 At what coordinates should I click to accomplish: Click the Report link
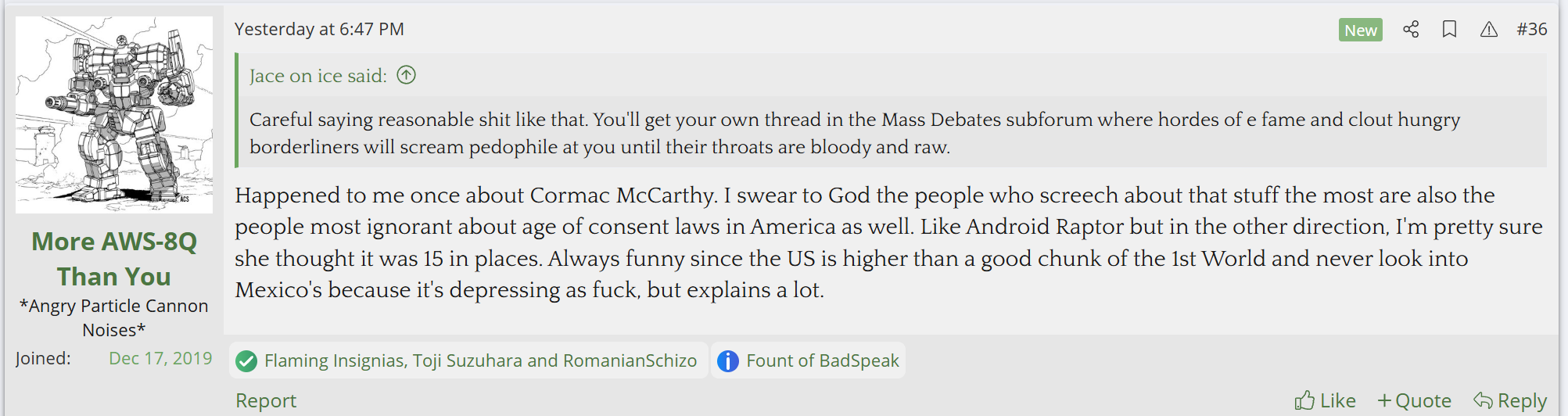click(x=266, y=401)
